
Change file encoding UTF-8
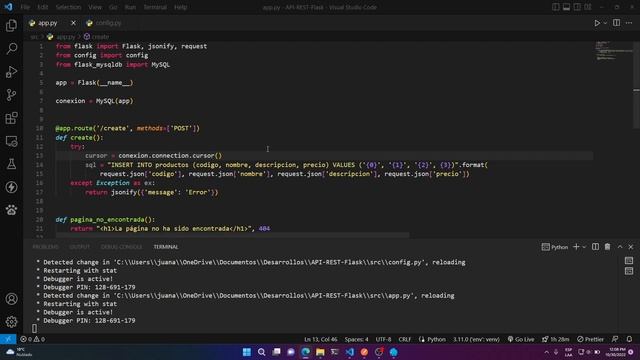[383, 339]
